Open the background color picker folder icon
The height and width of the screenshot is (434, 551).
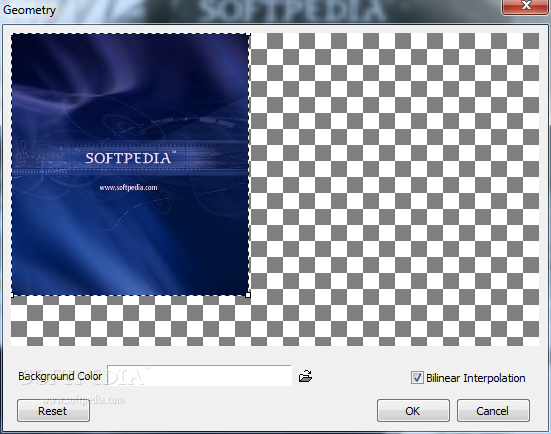tap(305, 376)
